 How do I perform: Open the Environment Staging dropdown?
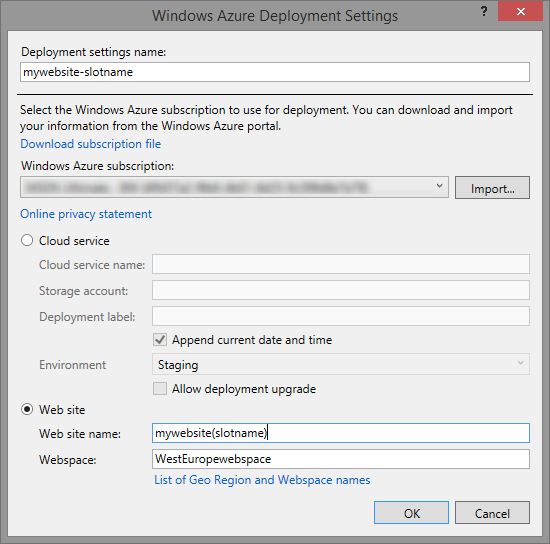point(341,364)
